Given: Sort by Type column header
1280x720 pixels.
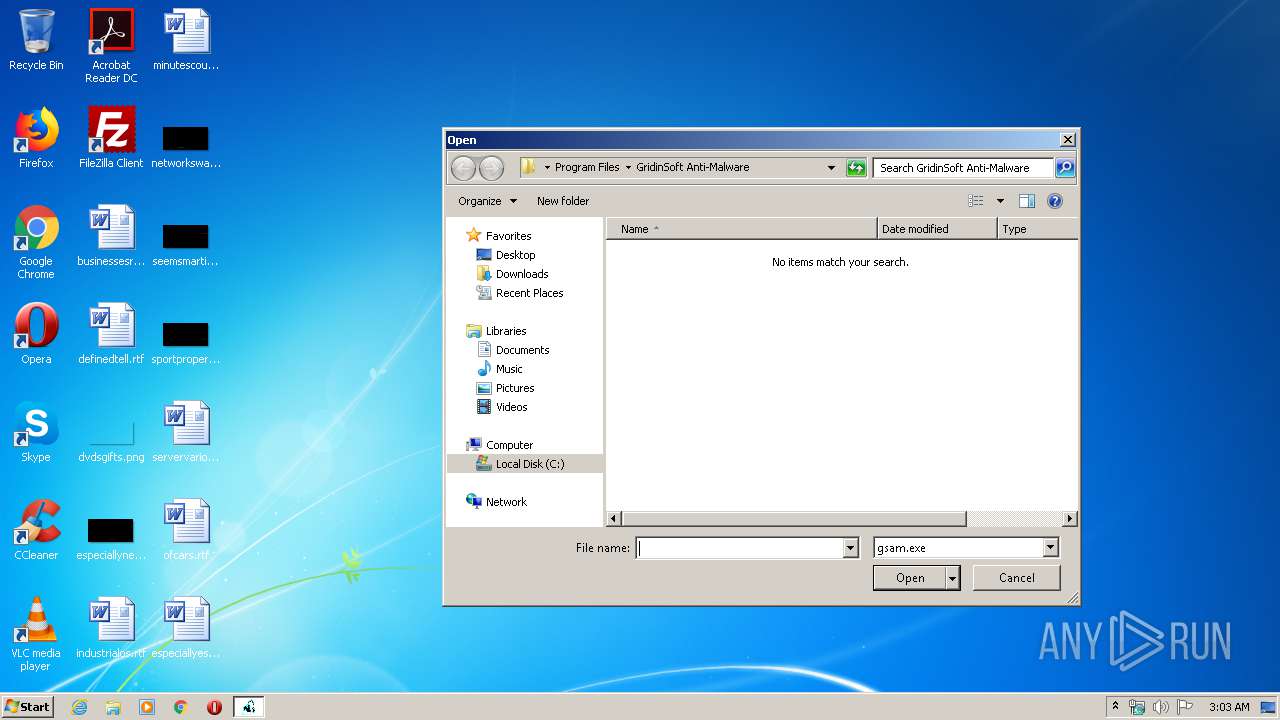Looking at the screenshot, I should coord(1038,229).
